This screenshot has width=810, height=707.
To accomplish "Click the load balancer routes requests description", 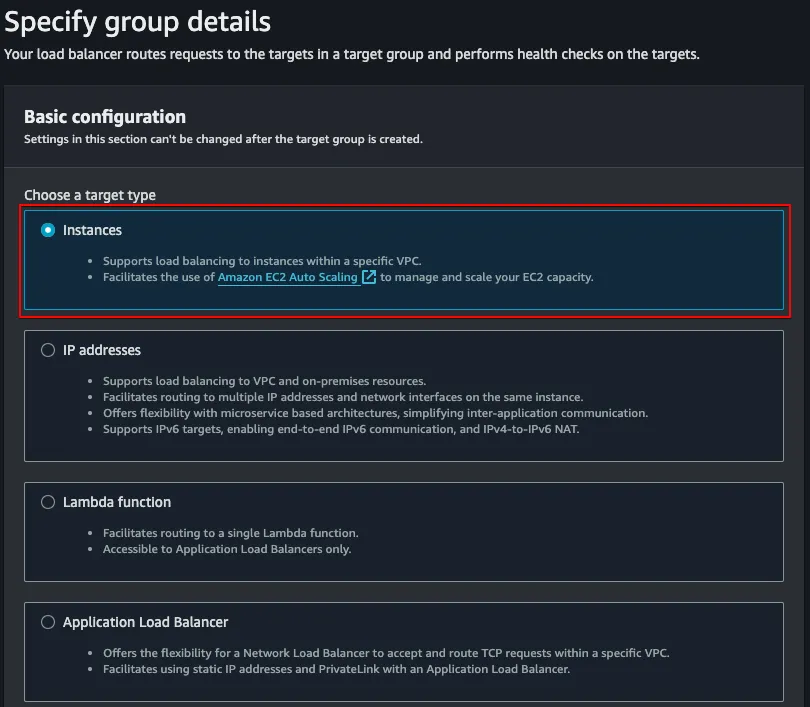I will 351,53.
